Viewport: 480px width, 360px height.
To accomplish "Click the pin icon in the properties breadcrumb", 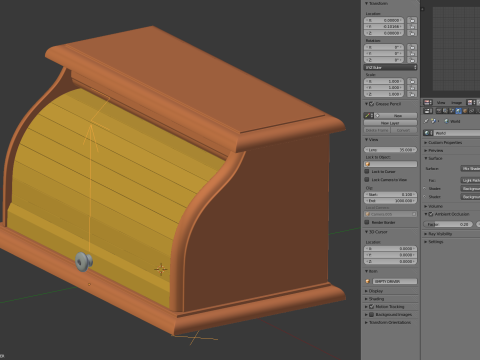I will pos(426,121).
